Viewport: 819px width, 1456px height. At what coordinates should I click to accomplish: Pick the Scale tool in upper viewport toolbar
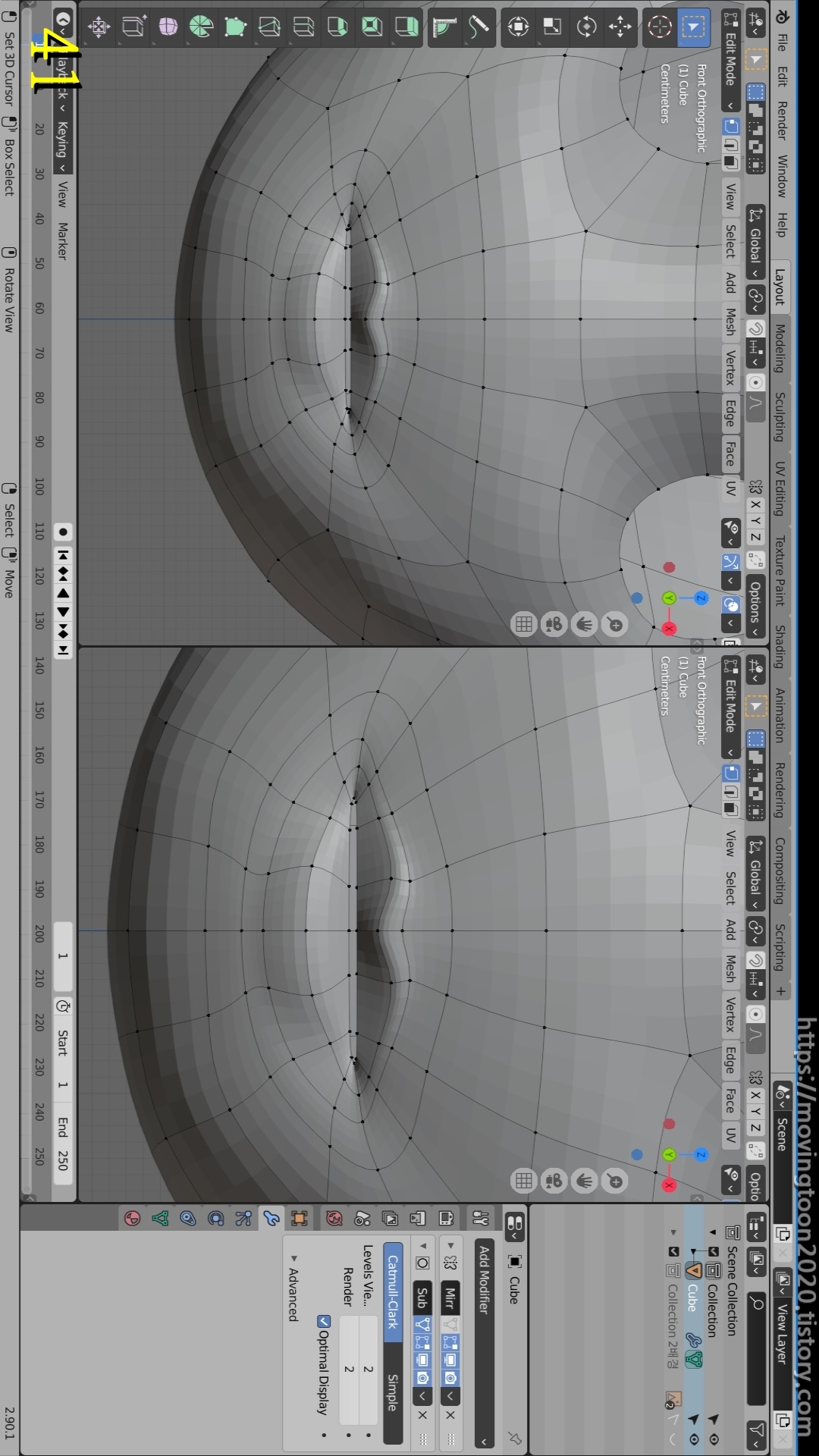coord(553,27)
